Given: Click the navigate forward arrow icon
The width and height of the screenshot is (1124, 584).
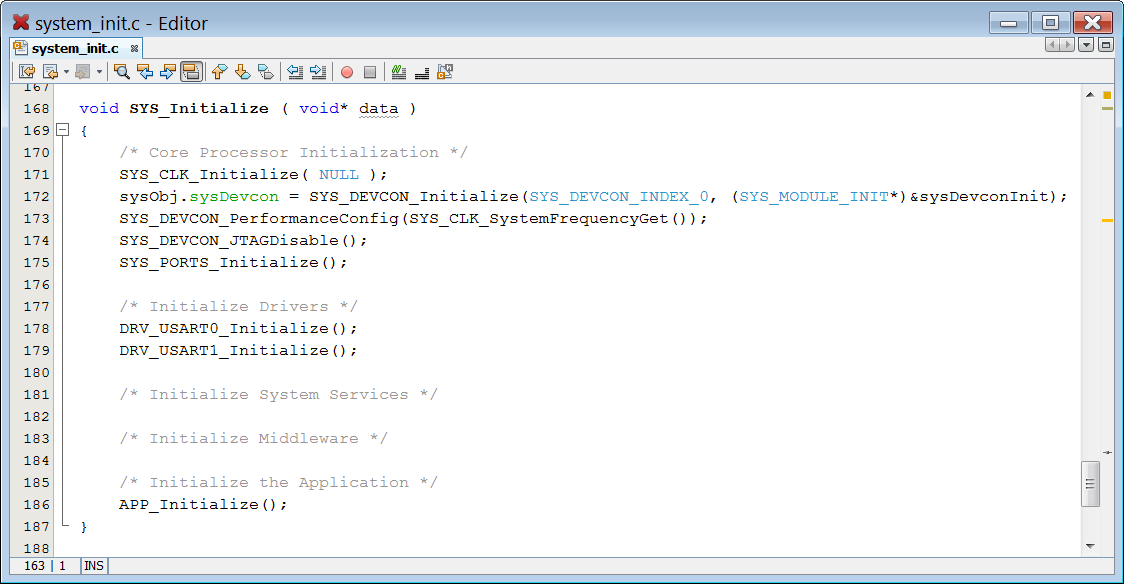Looking at the screenshot, I should click(x=82, y=71).
